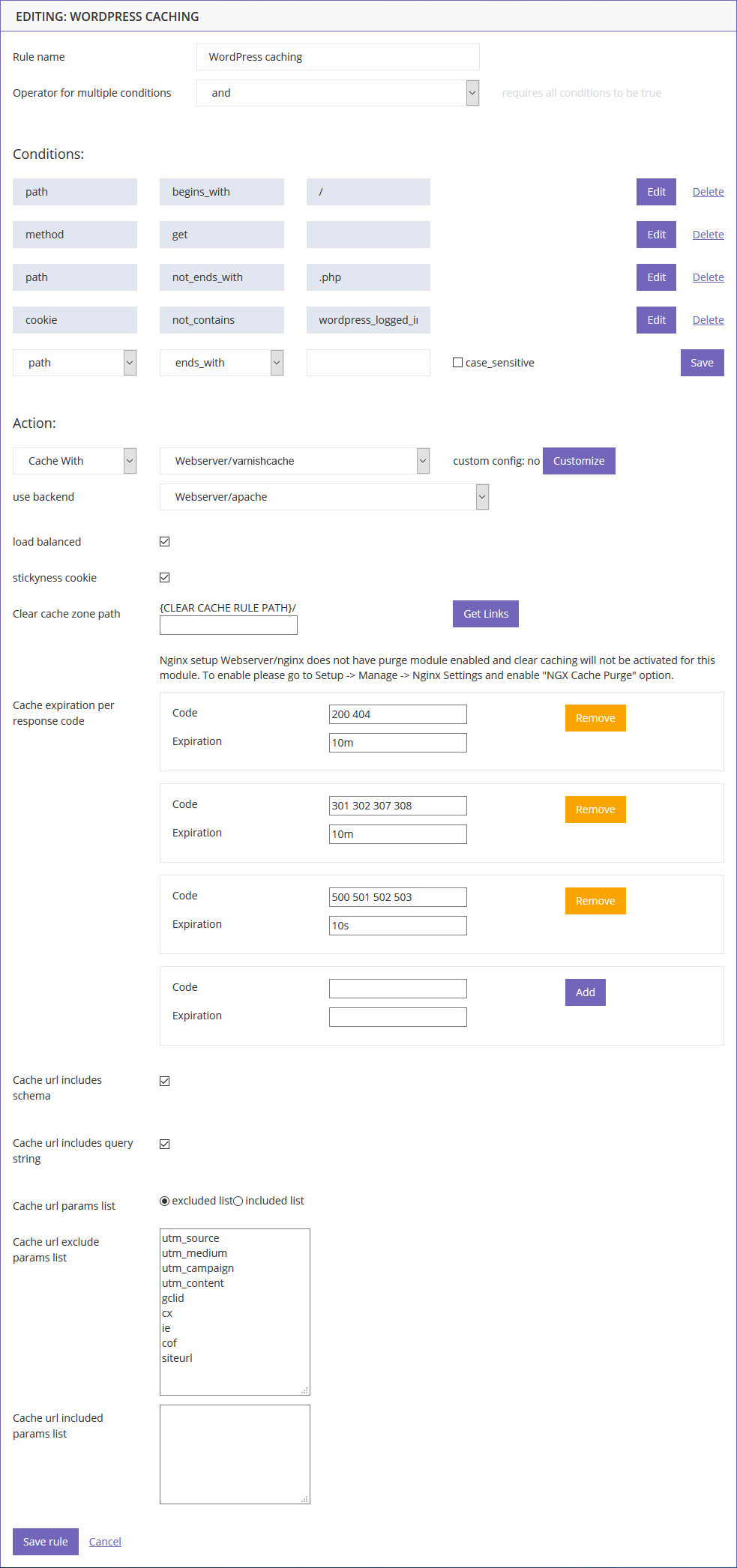Click the Cancel link
Screen dimensions: 737x1568
click(105, 1542)
